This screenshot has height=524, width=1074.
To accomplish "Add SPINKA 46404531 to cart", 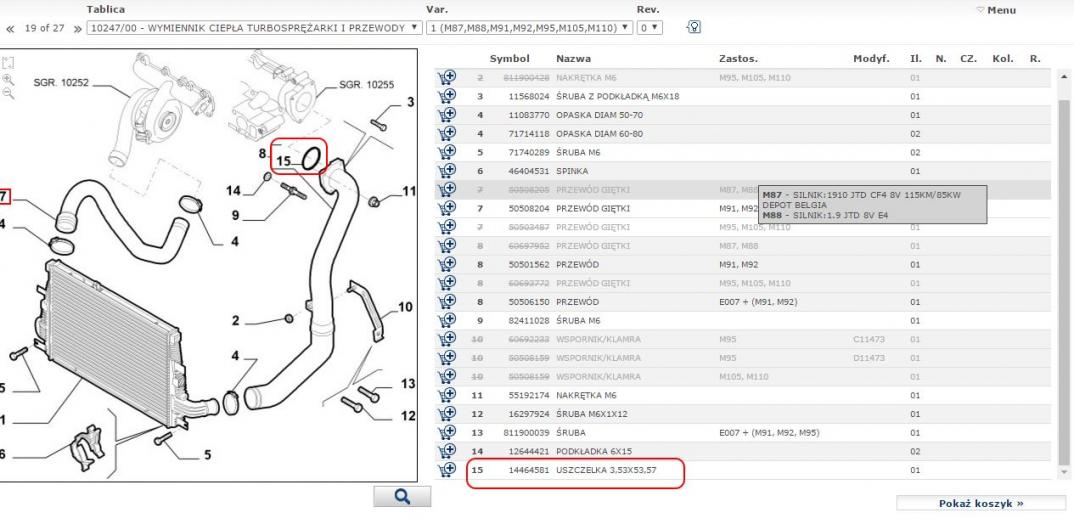I will (x=447, y=171).
